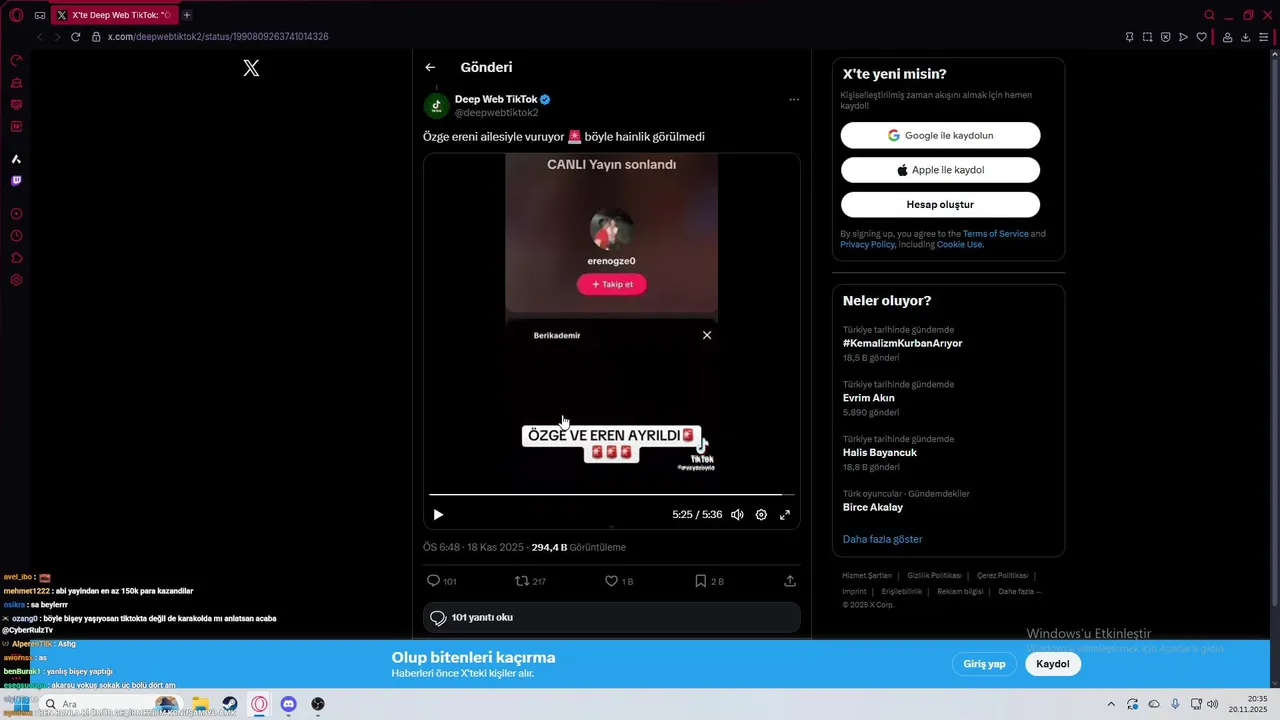The image size is (1280, 720).
Task: Like the post heart icon
Action: point(611,581)
